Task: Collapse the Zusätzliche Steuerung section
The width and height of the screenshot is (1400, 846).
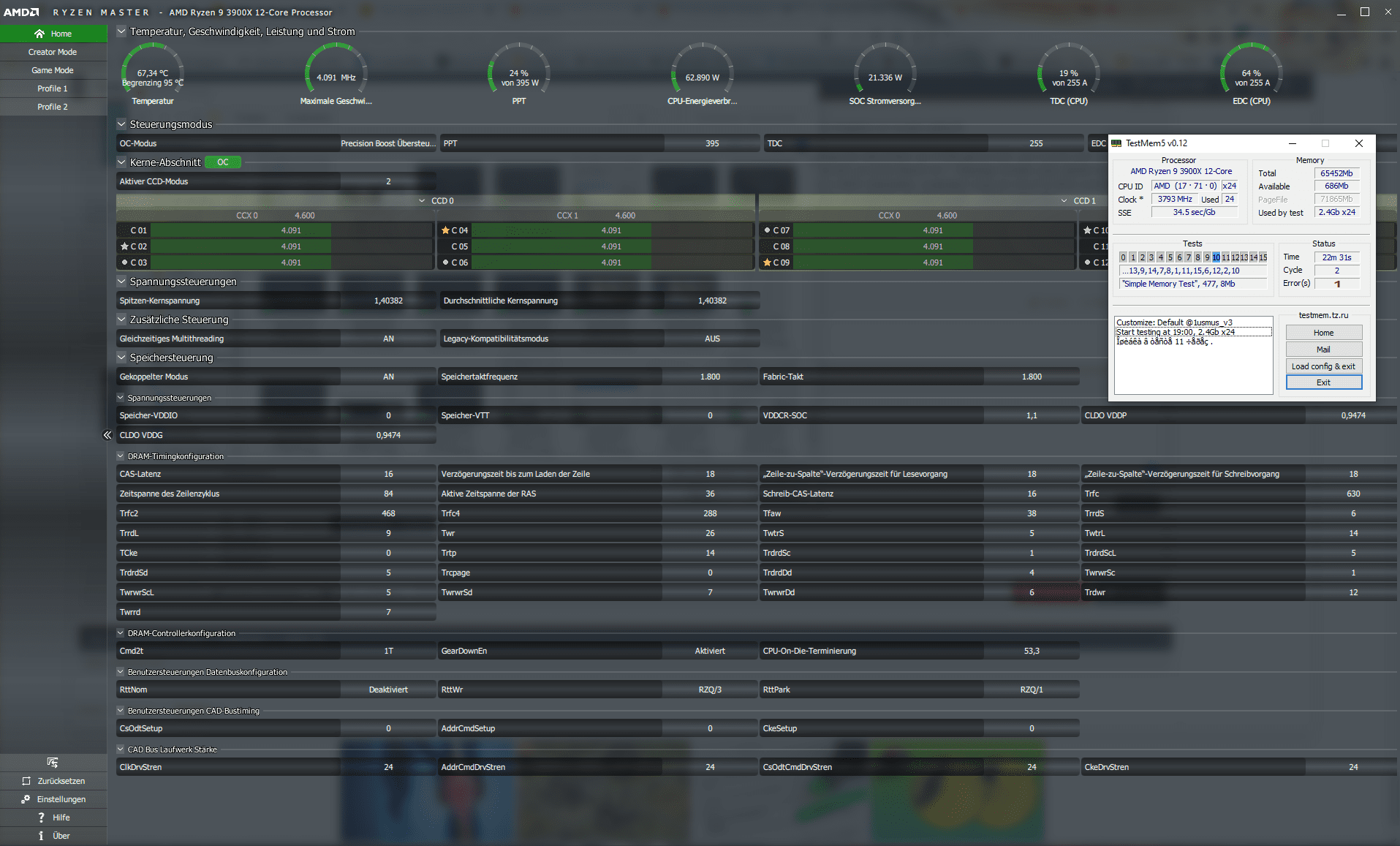Action: pyautogui.click(x=121, y=320)
